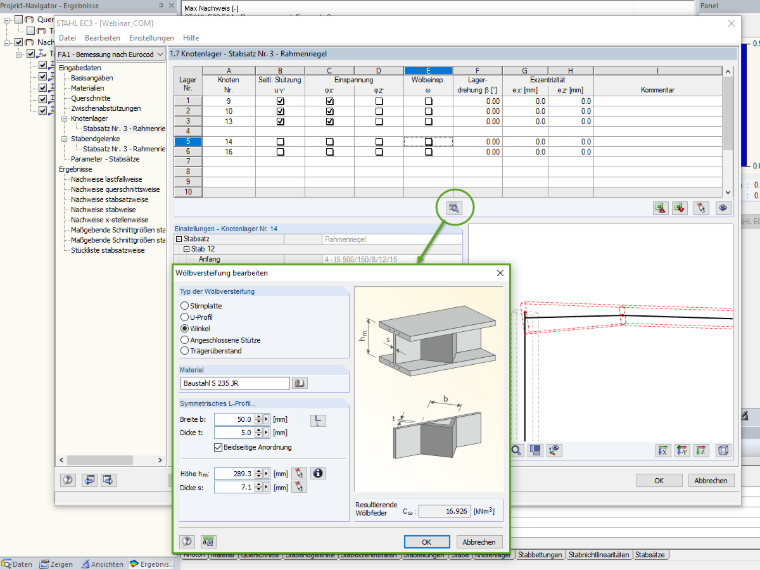Image resolution: width=760 pixels, height=570 pixels.
Task: Select the Trägerüberstand option
Action: 184,350
